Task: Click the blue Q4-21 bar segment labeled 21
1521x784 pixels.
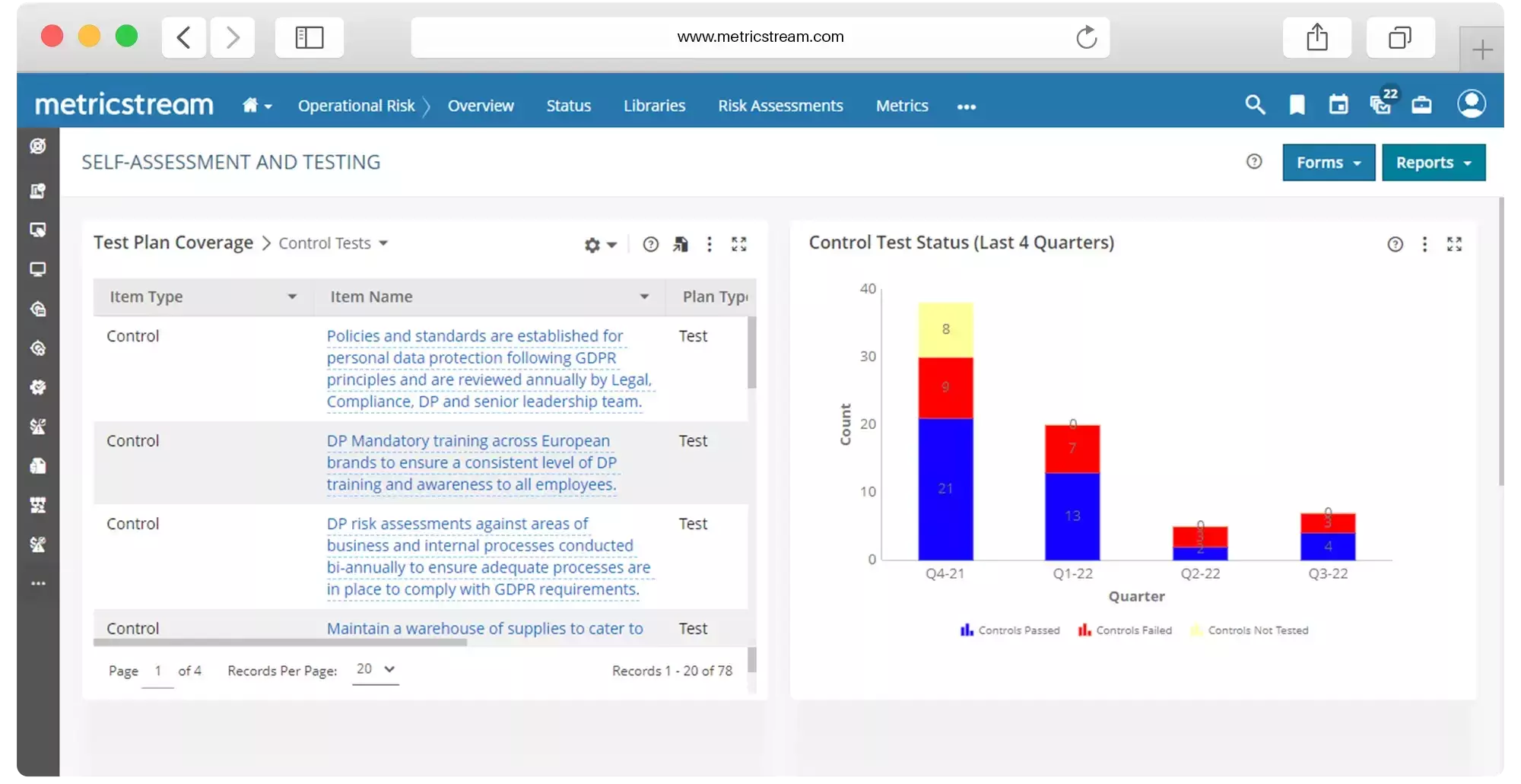Action: click(x=945, y=489)
